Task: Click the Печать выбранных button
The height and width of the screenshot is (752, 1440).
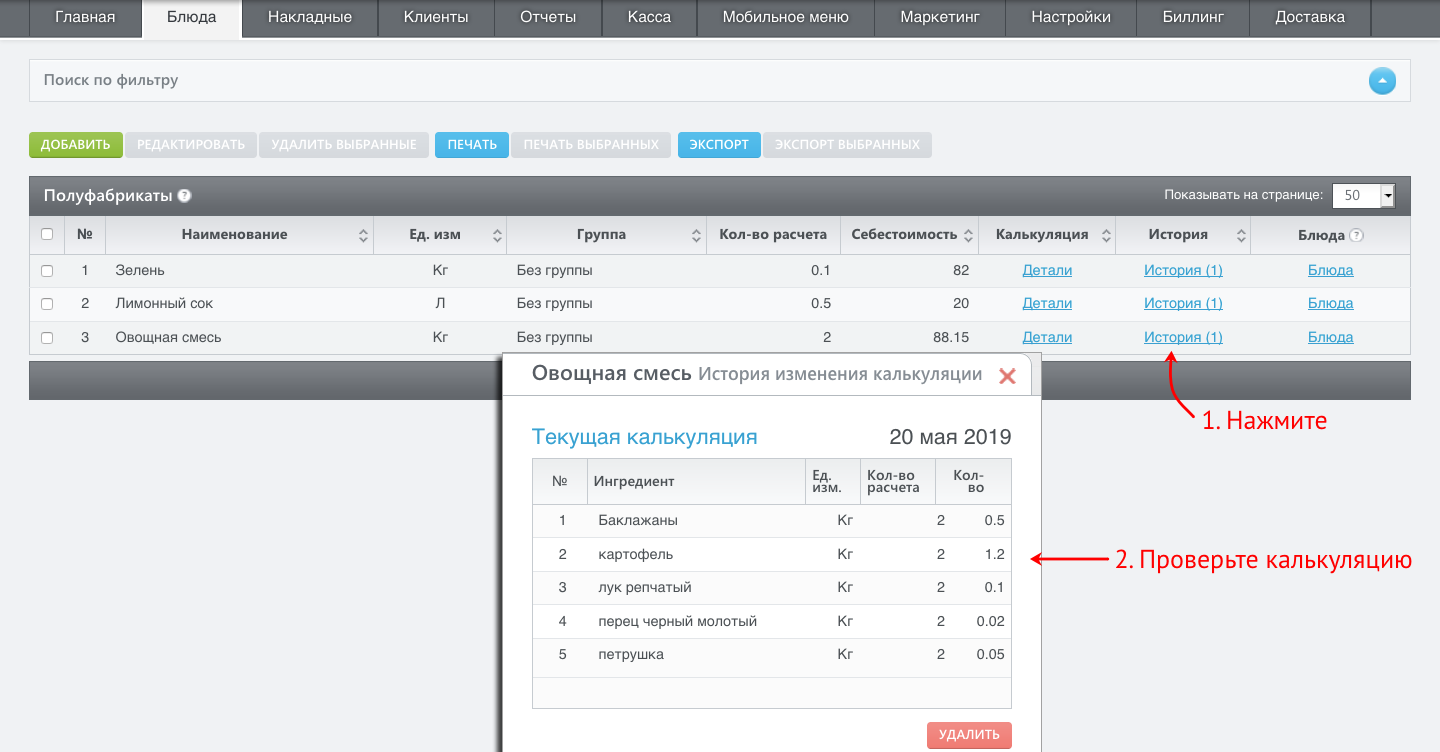Action: click(x=591, y=145)
